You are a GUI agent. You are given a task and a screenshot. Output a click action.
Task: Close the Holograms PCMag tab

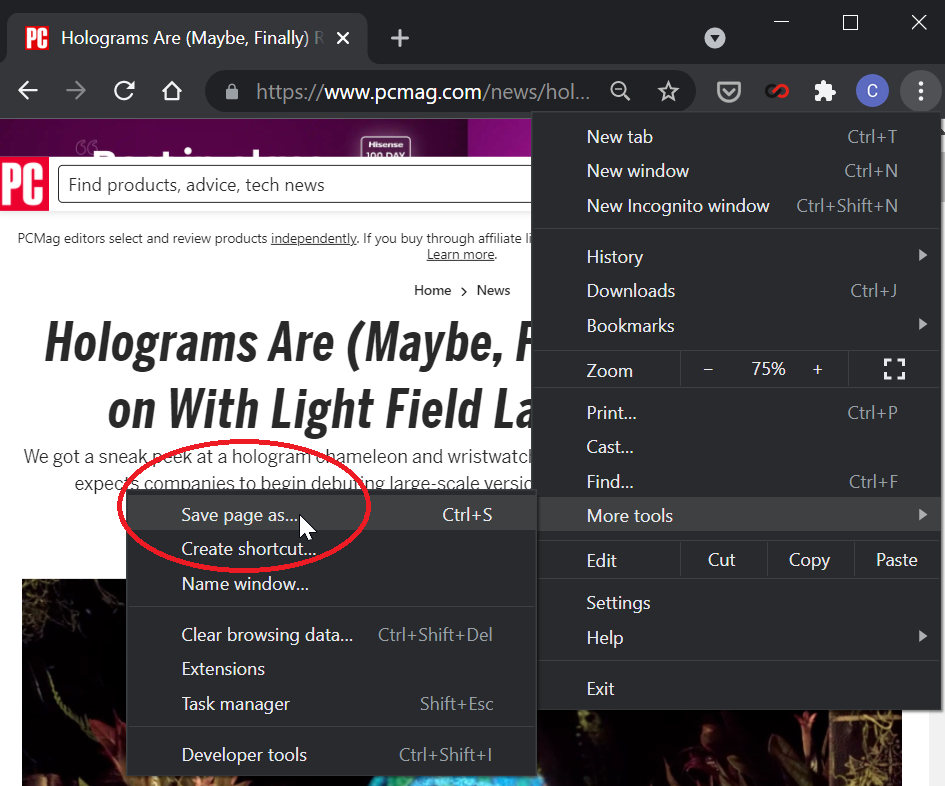tap(343, 38)
